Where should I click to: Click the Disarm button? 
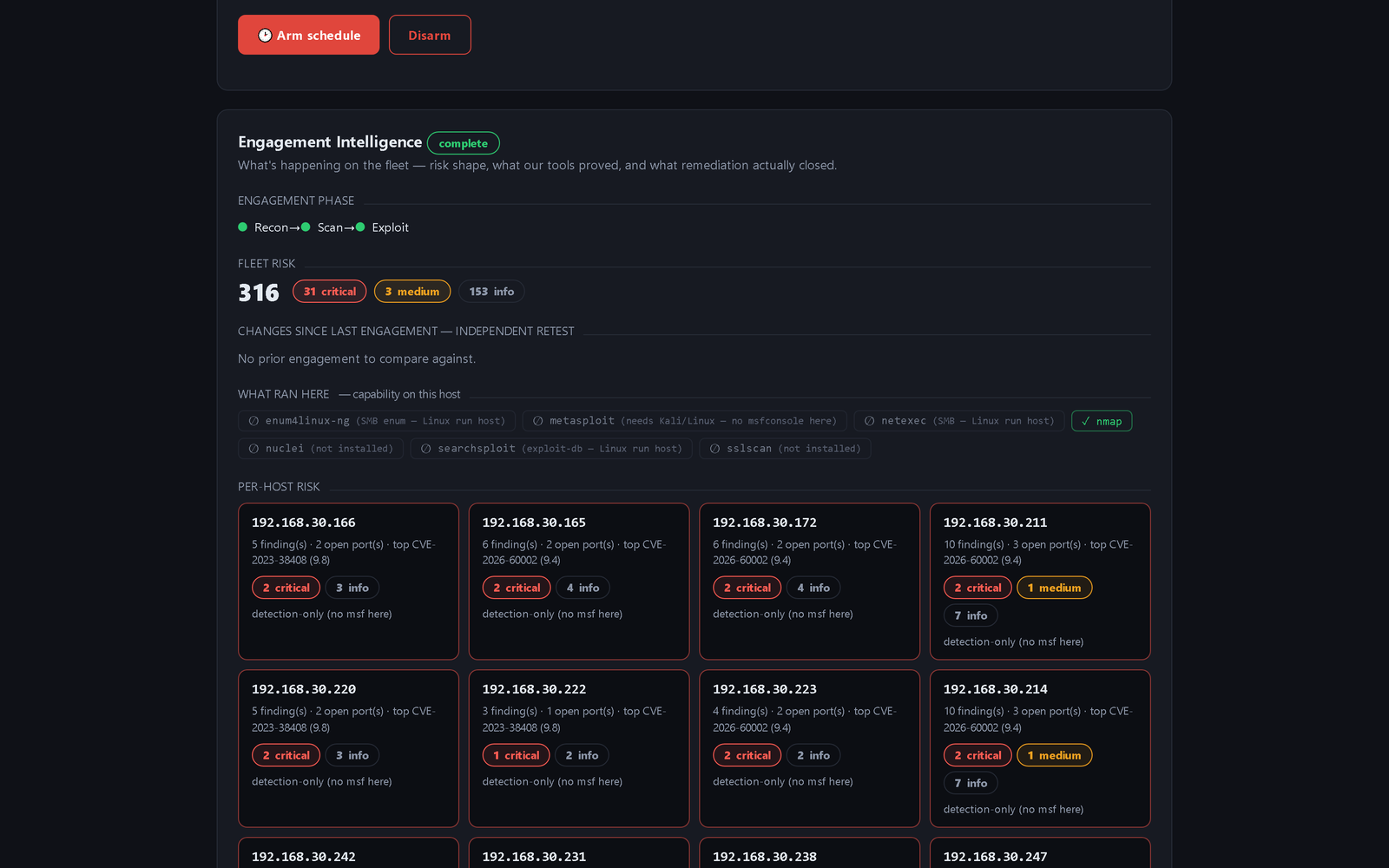[430, 35]
